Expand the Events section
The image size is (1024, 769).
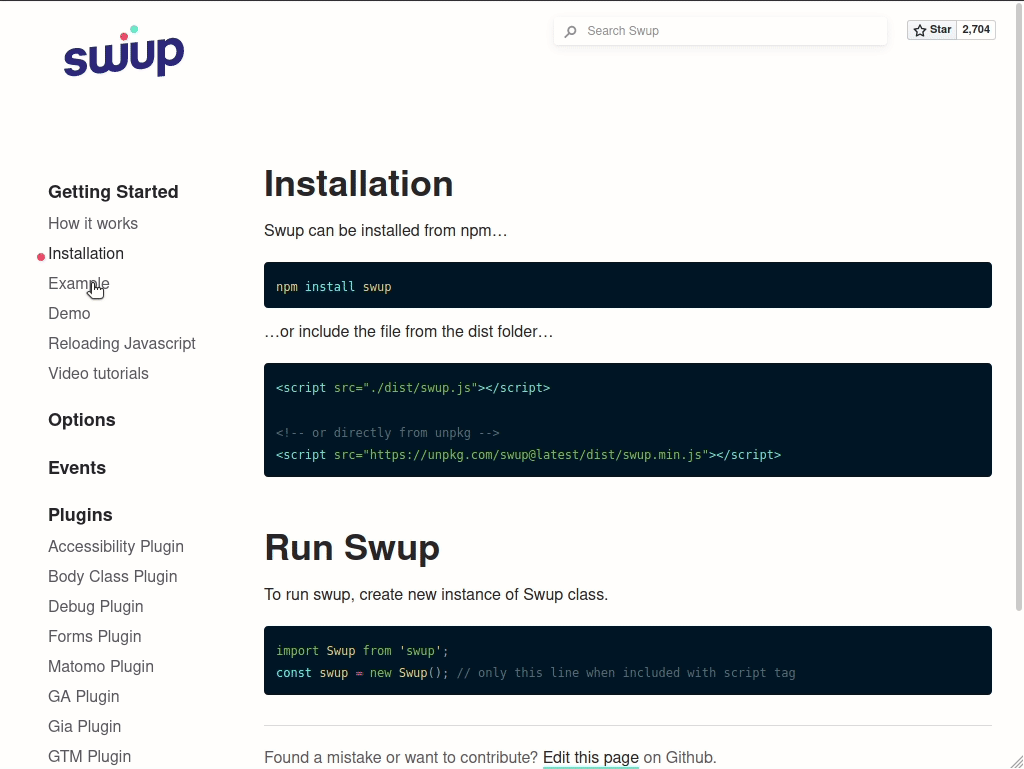click(x=77, y=468)
